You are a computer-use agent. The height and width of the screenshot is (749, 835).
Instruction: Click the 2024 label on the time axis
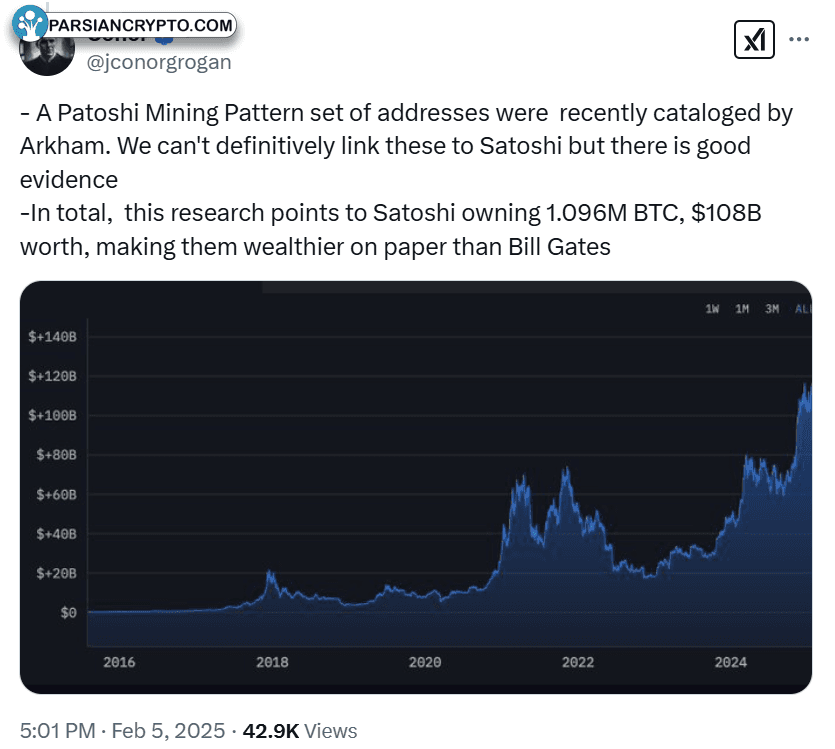coord(731,662)
